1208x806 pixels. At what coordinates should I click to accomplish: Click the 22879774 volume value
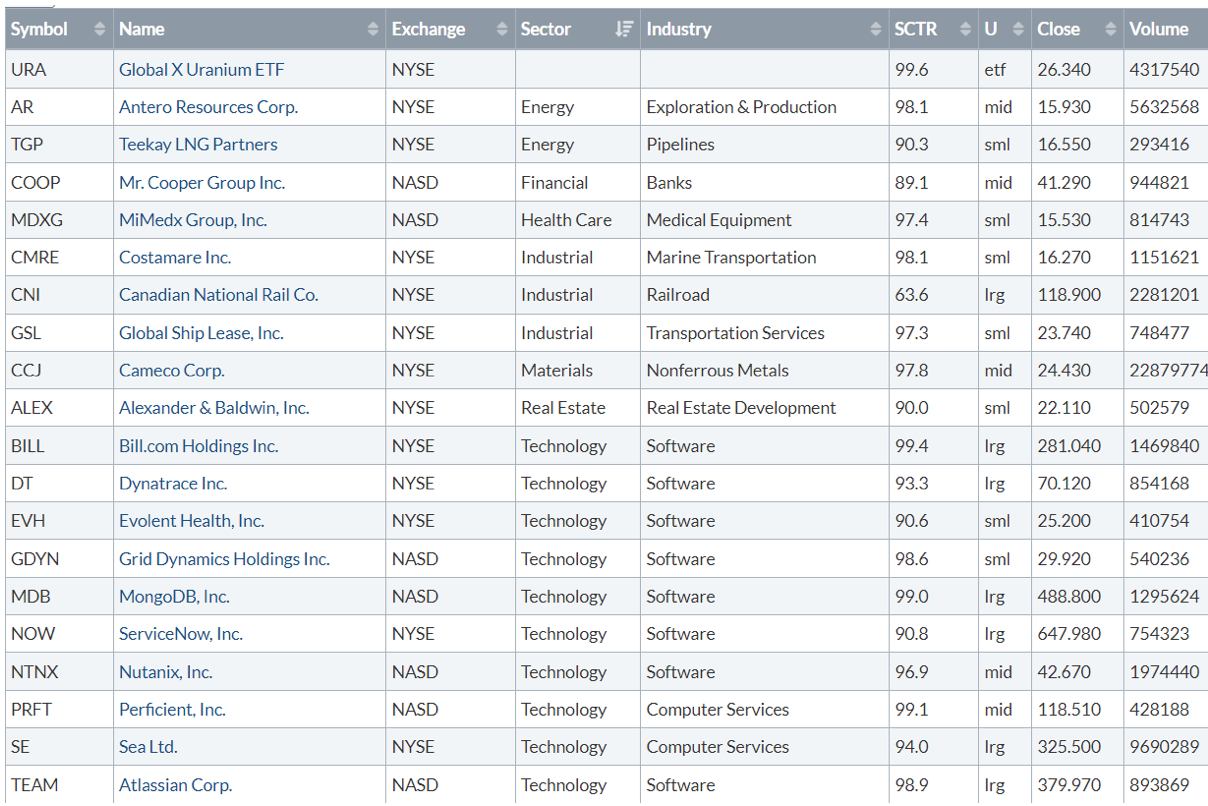pyautogui.click(x=1168, y=370)
